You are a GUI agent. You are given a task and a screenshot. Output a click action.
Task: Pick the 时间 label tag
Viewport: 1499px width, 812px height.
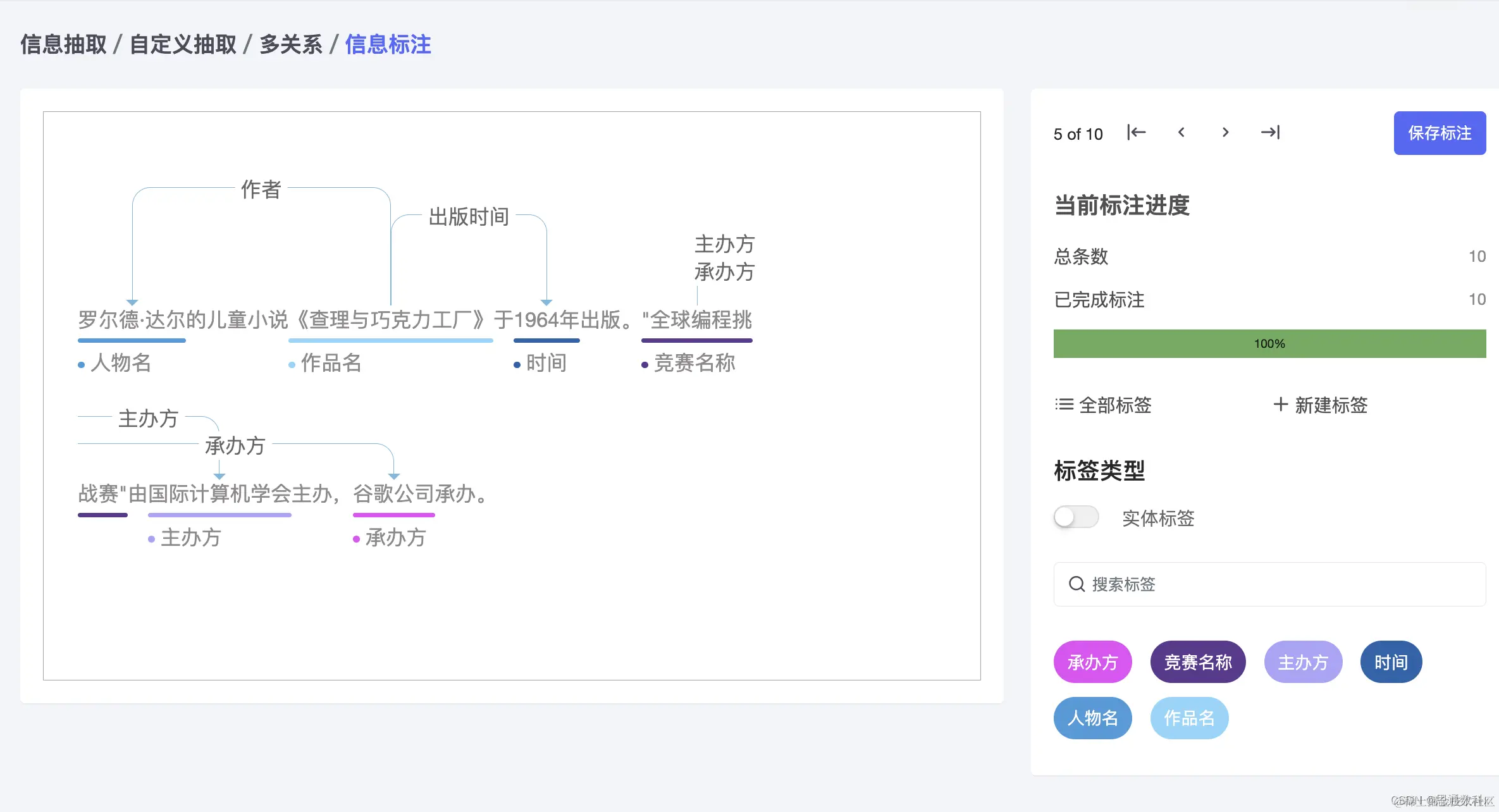(x=1391, y=662)
